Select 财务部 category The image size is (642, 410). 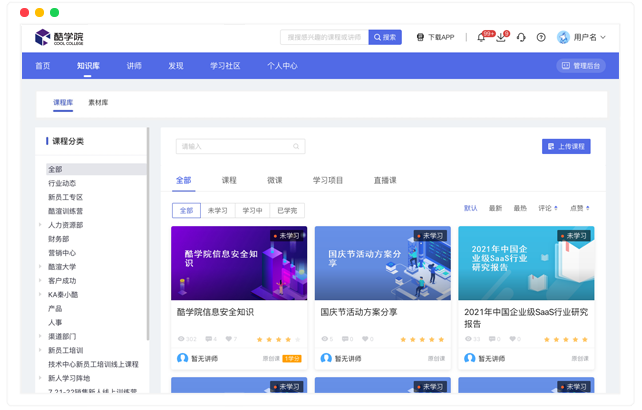tap(59, 239)
